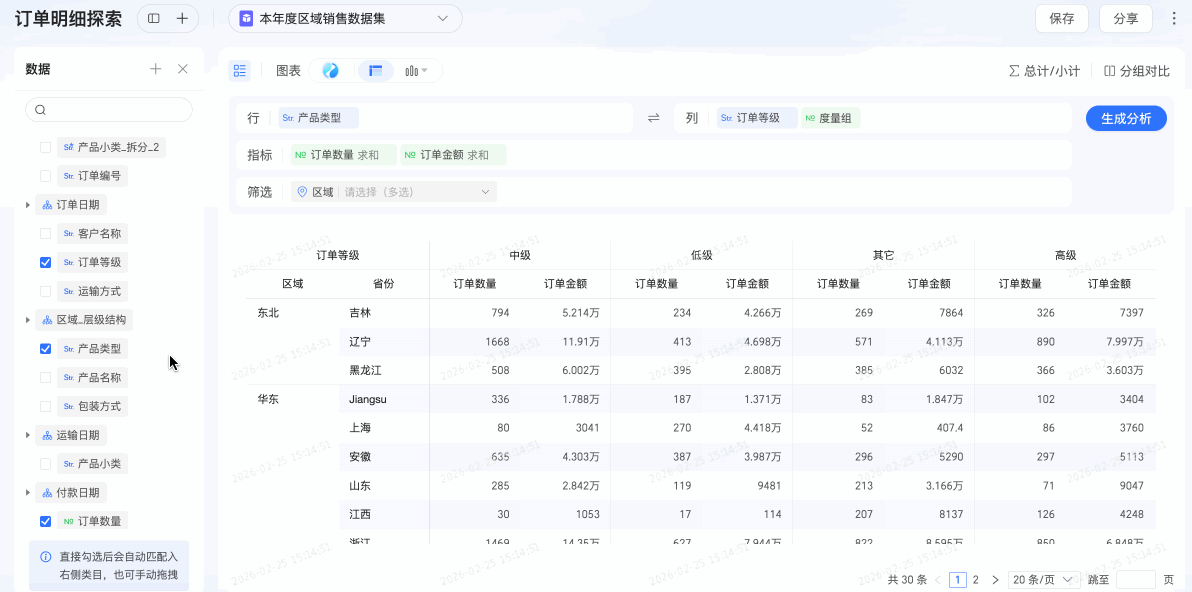
Task: Check the 订单编号 field
Action: (x=46, y=176)
